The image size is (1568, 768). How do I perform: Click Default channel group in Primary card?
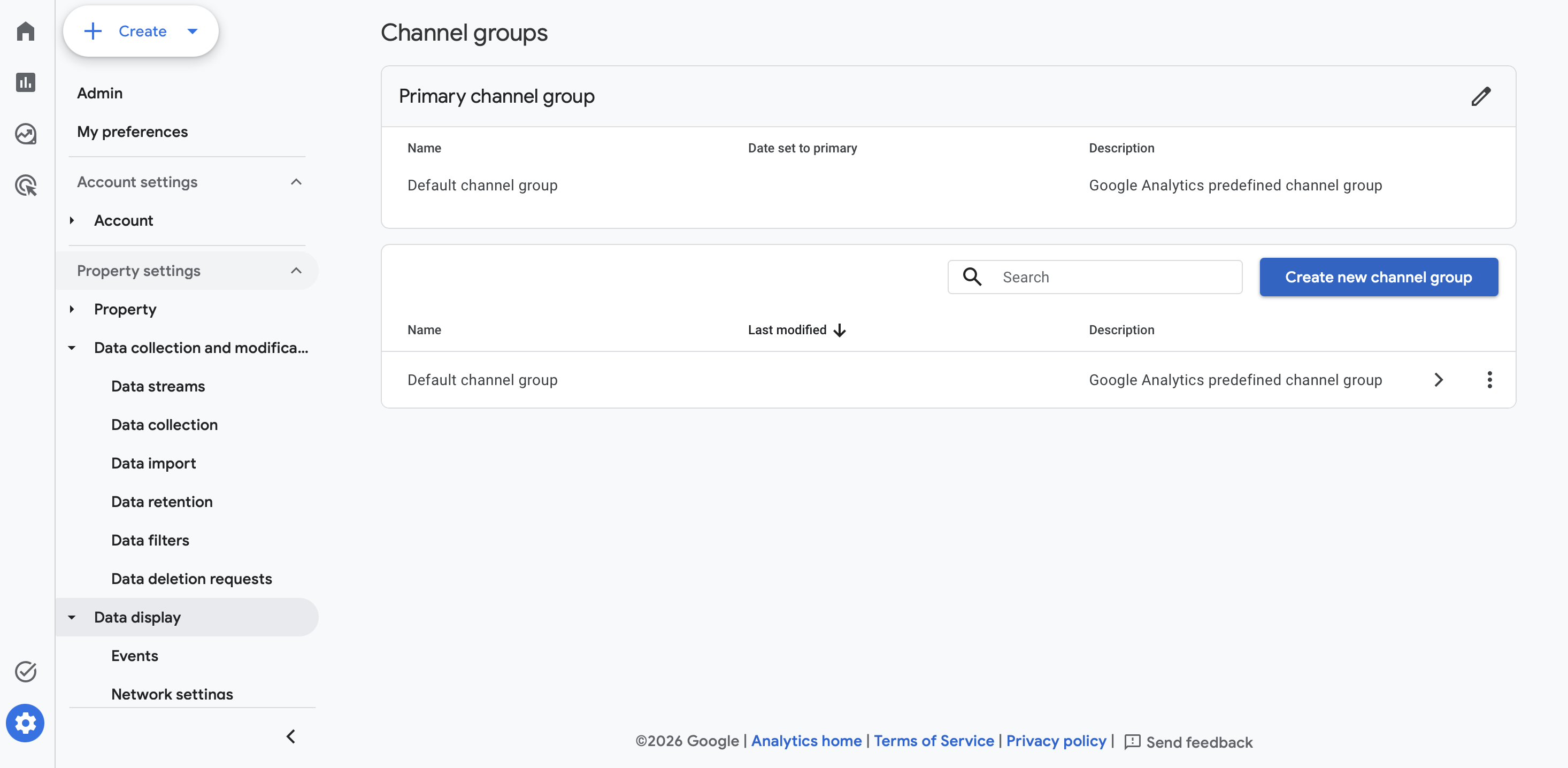[x=482, y=185]
